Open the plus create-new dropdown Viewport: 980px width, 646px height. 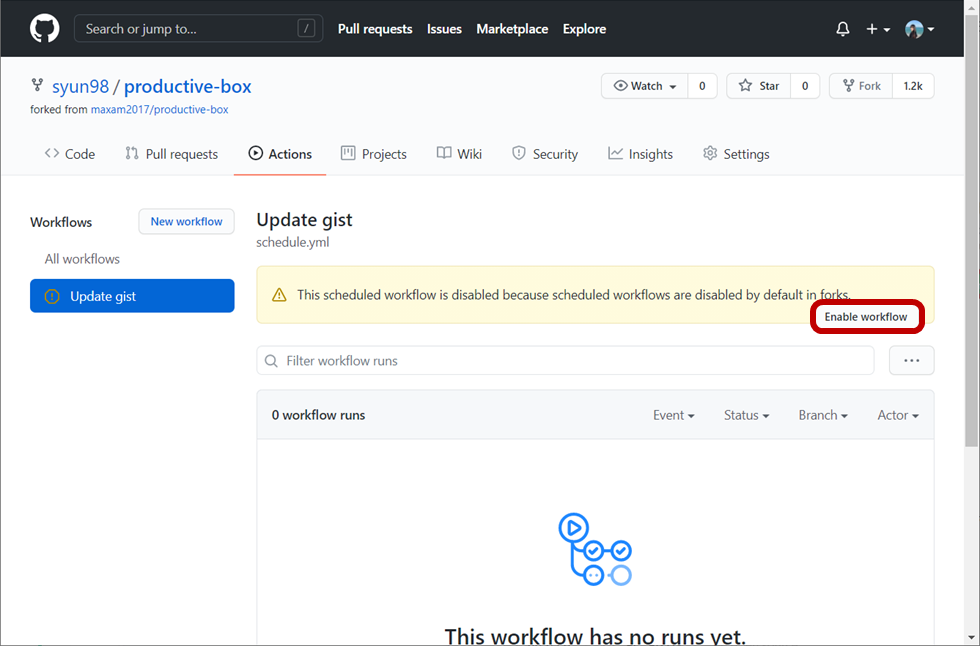(878, 29)
